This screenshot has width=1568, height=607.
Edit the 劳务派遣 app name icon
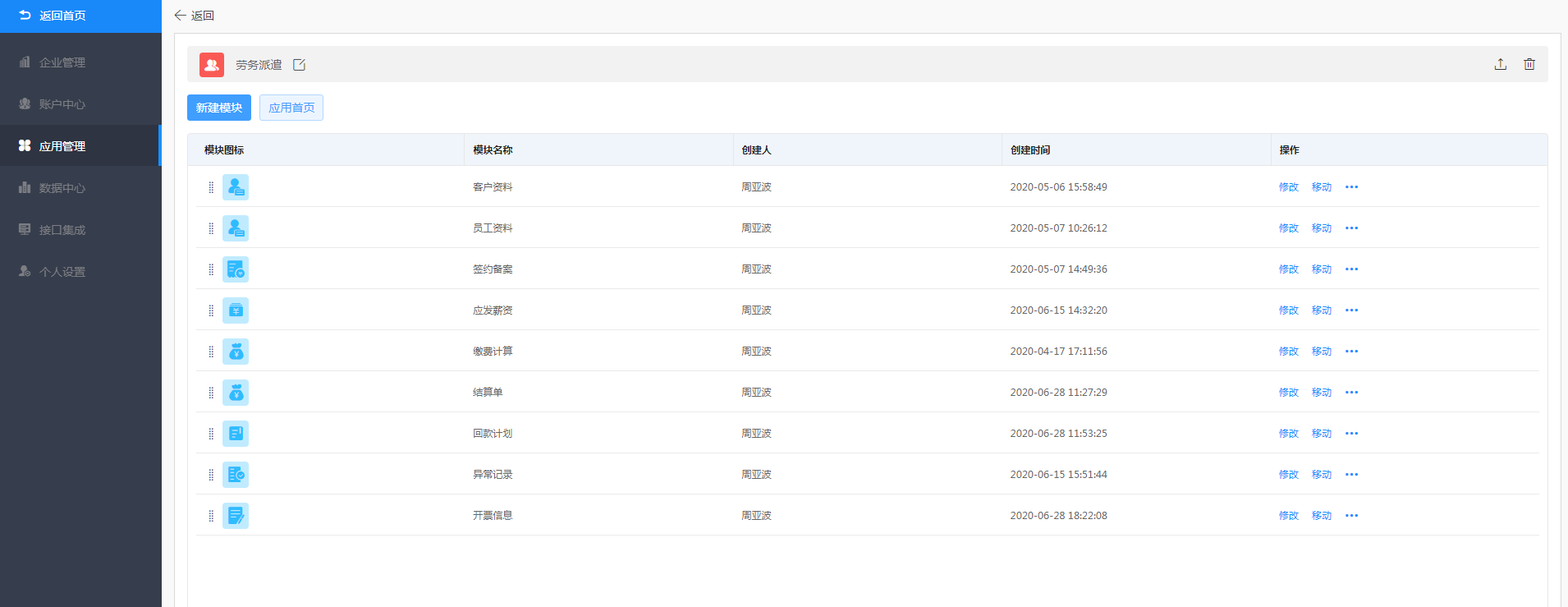[x=299, y=65]
